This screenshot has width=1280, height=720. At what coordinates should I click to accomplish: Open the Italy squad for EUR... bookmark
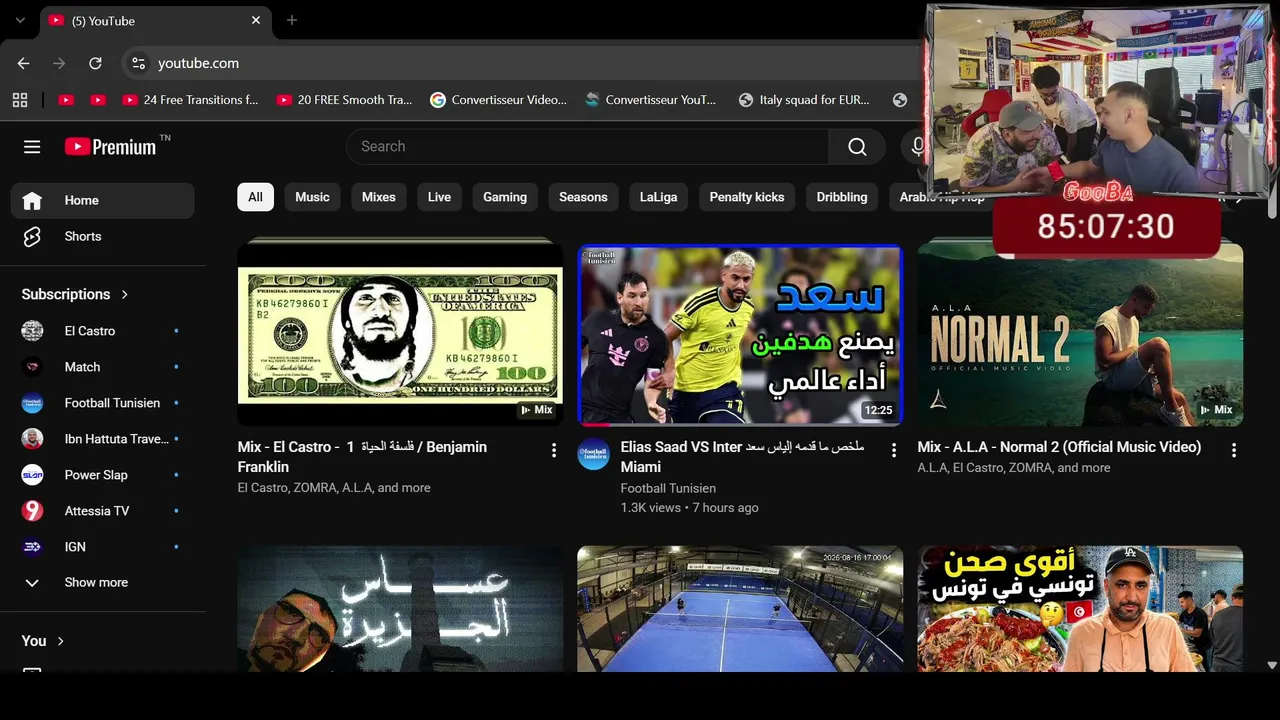click(804, 100)
